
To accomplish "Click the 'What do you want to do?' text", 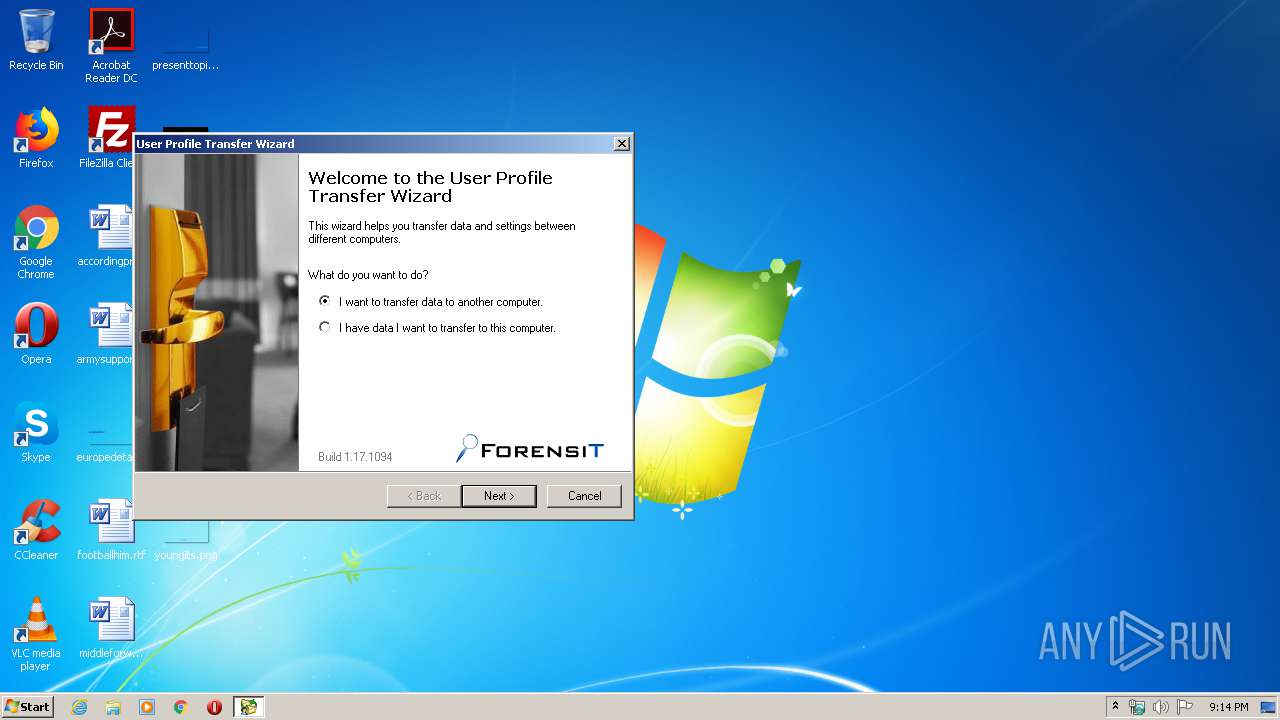I will click(x=368, y=275).
